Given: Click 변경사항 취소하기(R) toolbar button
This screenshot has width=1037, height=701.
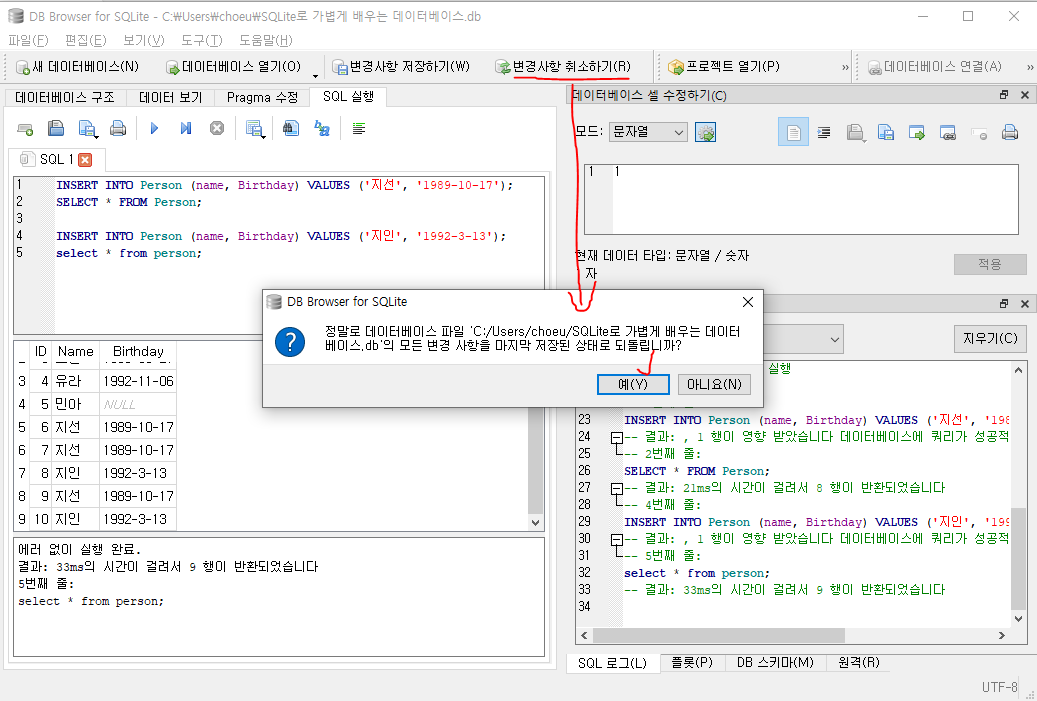Looking at the screenshot, I should pyautogui.click(x=563, y=67).
